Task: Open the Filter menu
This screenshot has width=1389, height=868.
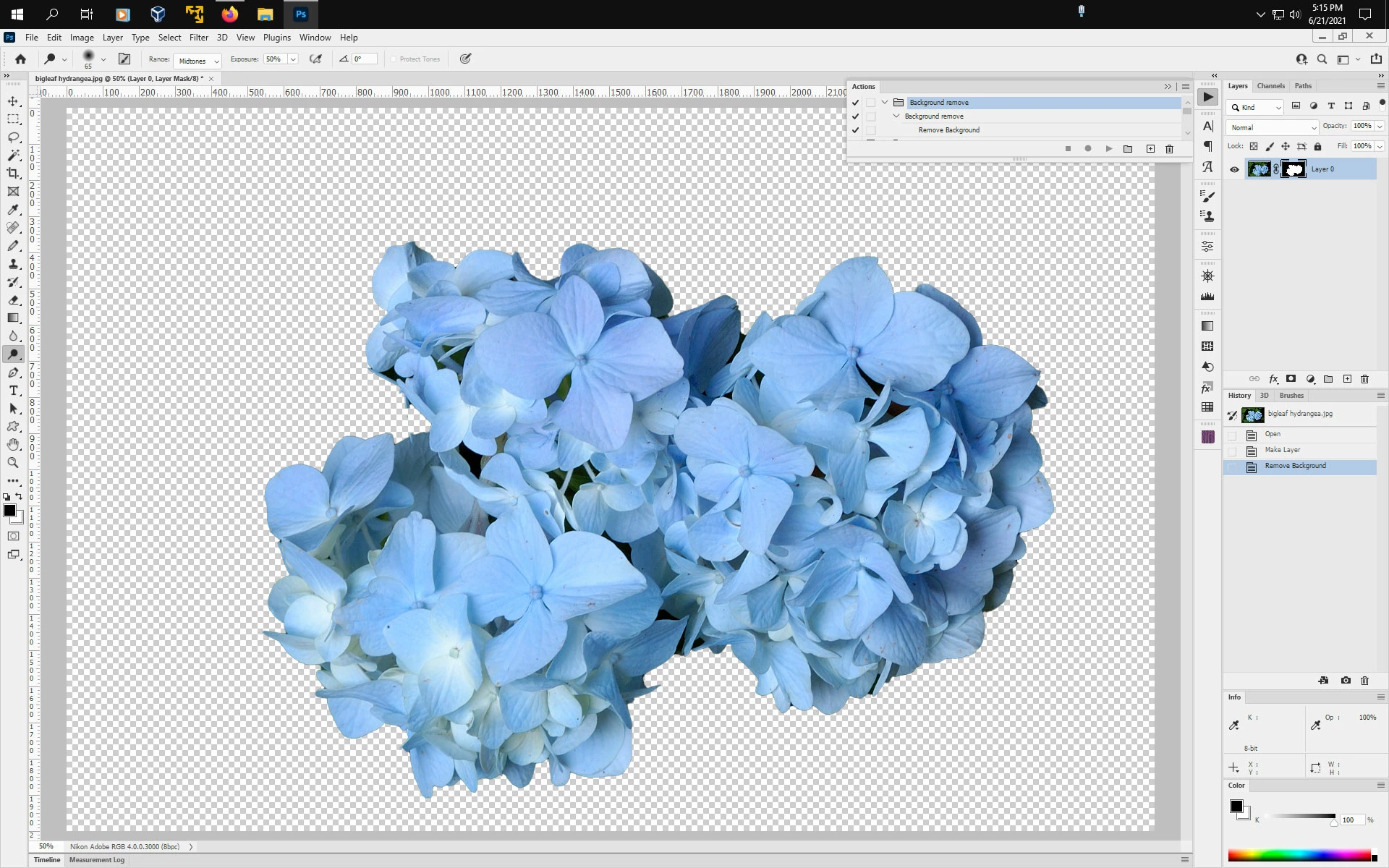Action: click(198, 38)
